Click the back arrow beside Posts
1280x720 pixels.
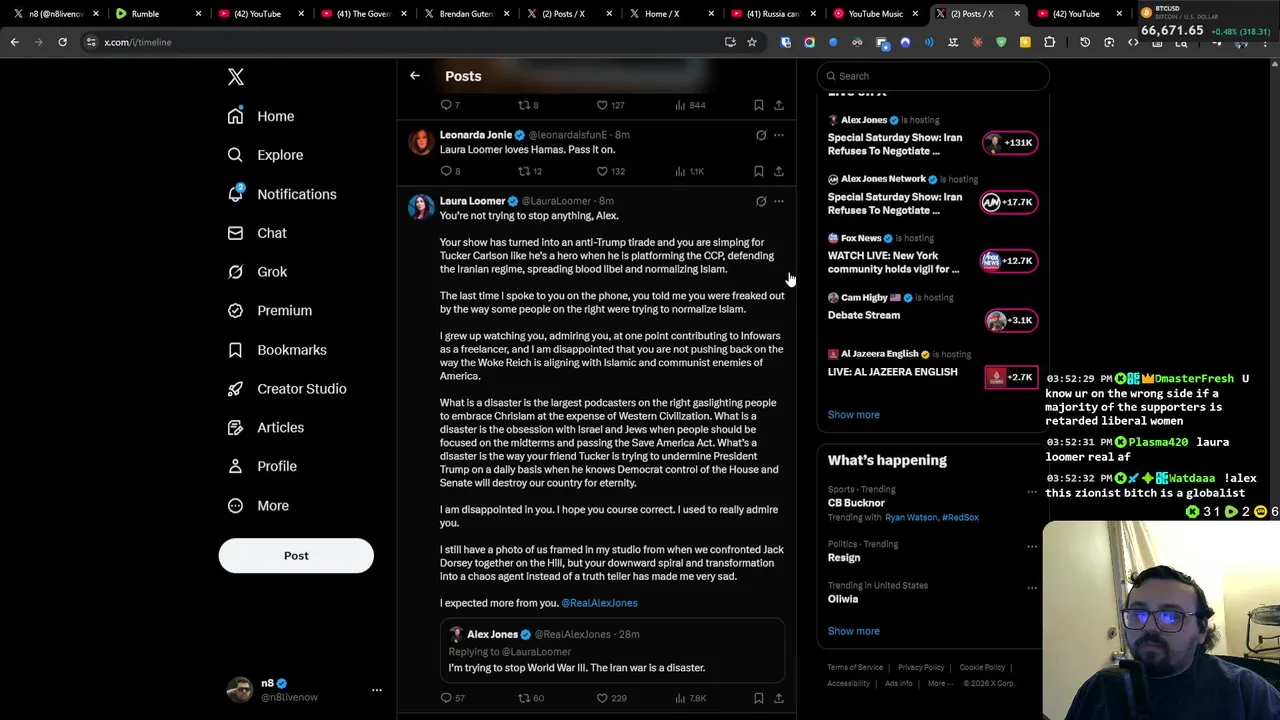click(x=415, y=76)
